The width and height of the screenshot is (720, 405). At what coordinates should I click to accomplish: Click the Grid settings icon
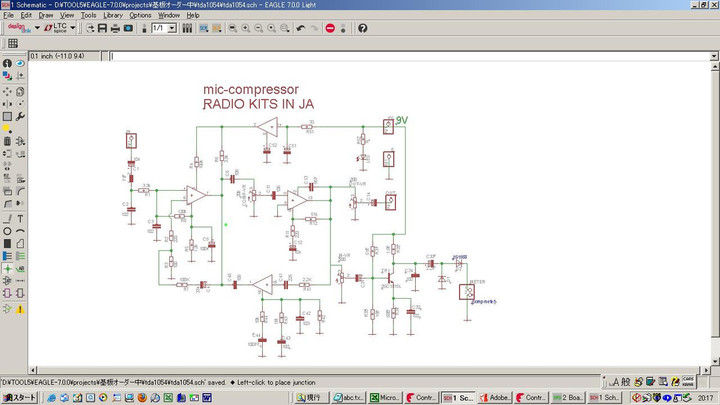tap(13, 43)
